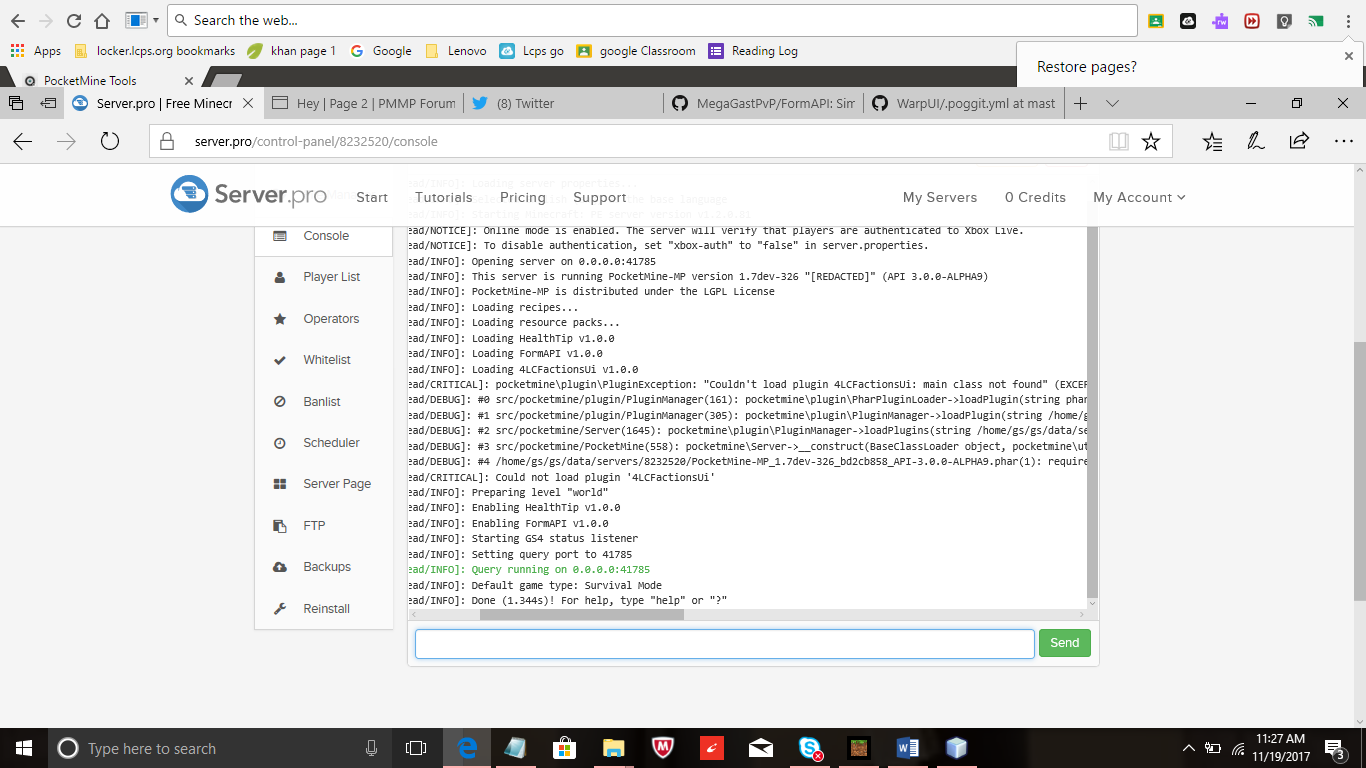This screenshot has height=768, width=1366.
Task: Click the purple rw puzzle extension icon
Action: click(x=1220, y=20)
